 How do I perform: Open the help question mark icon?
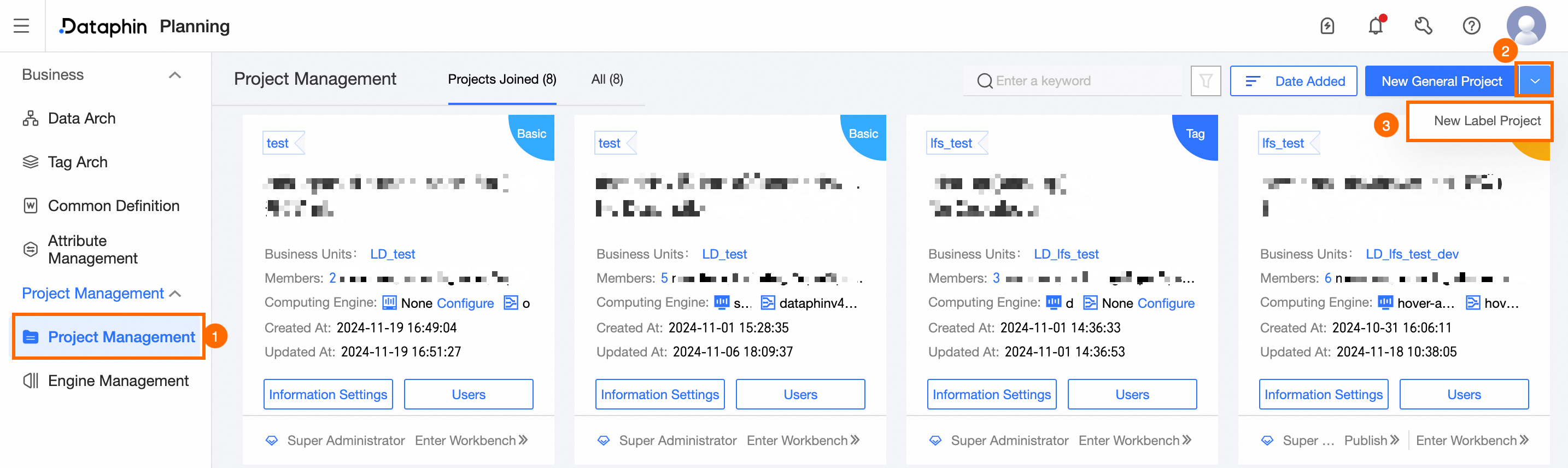(x=1471, y=26)
